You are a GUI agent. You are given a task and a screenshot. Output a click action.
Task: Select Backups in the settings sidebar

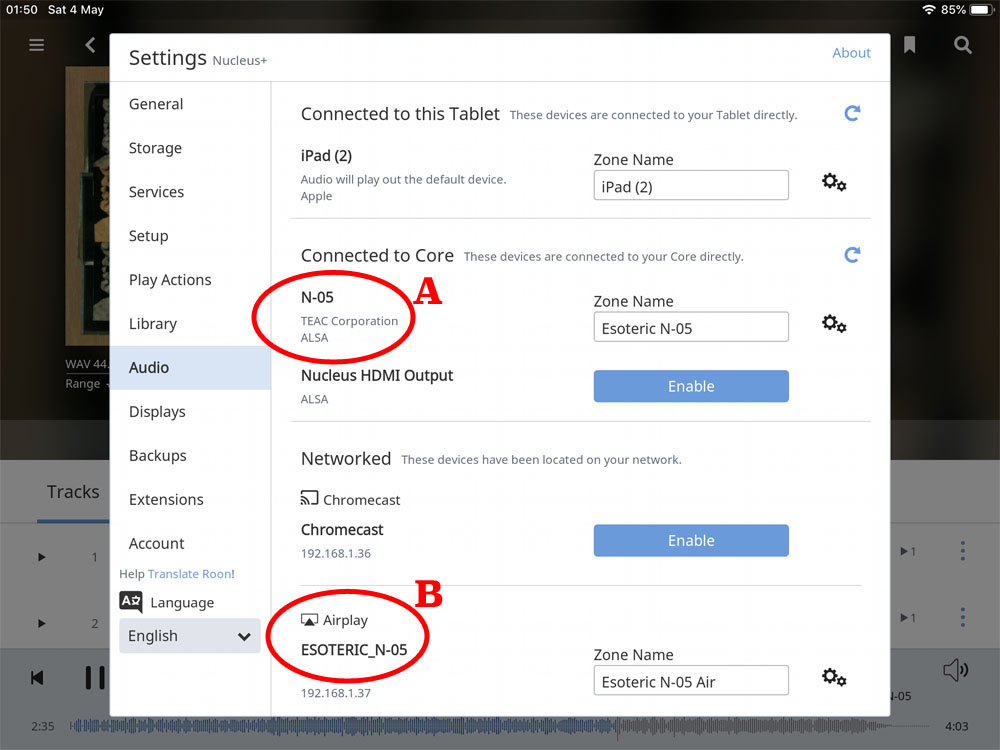157,455
